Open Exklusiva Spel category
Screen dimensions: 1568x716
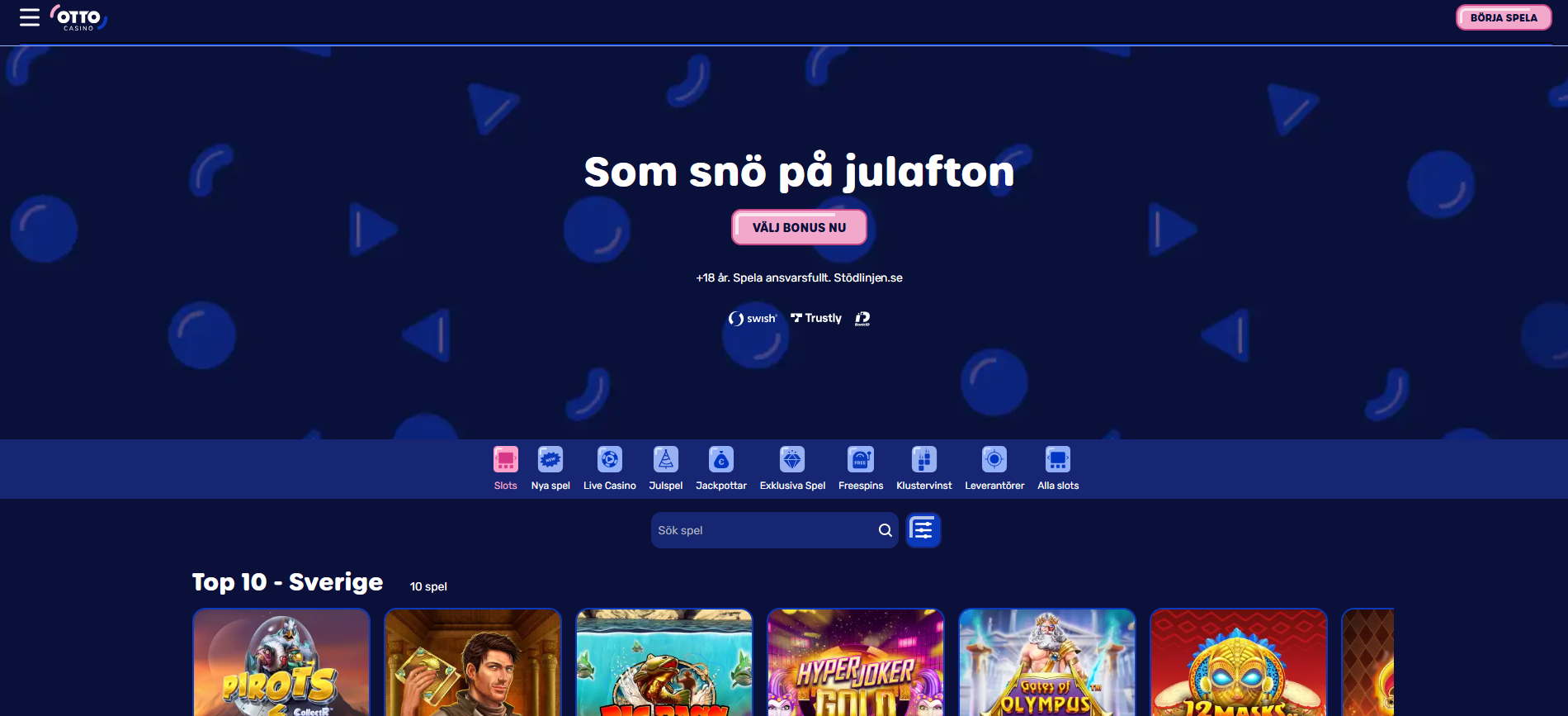click(792, 468)
